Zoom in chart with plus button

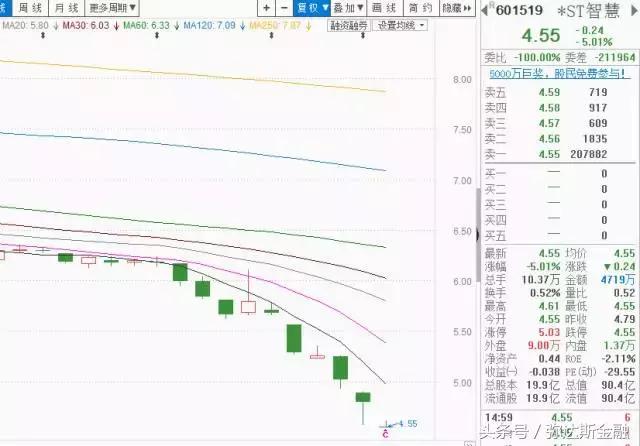267,8
